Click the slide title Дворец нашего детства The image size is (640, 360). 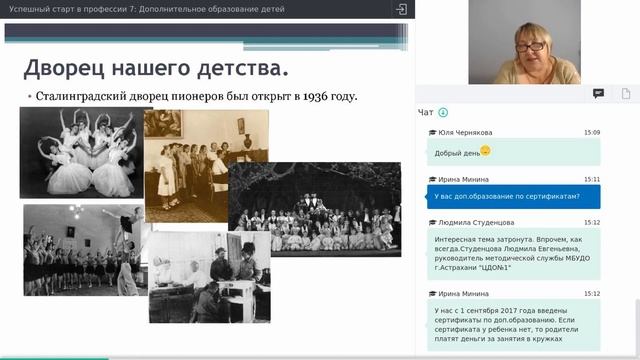pos(156,68)
